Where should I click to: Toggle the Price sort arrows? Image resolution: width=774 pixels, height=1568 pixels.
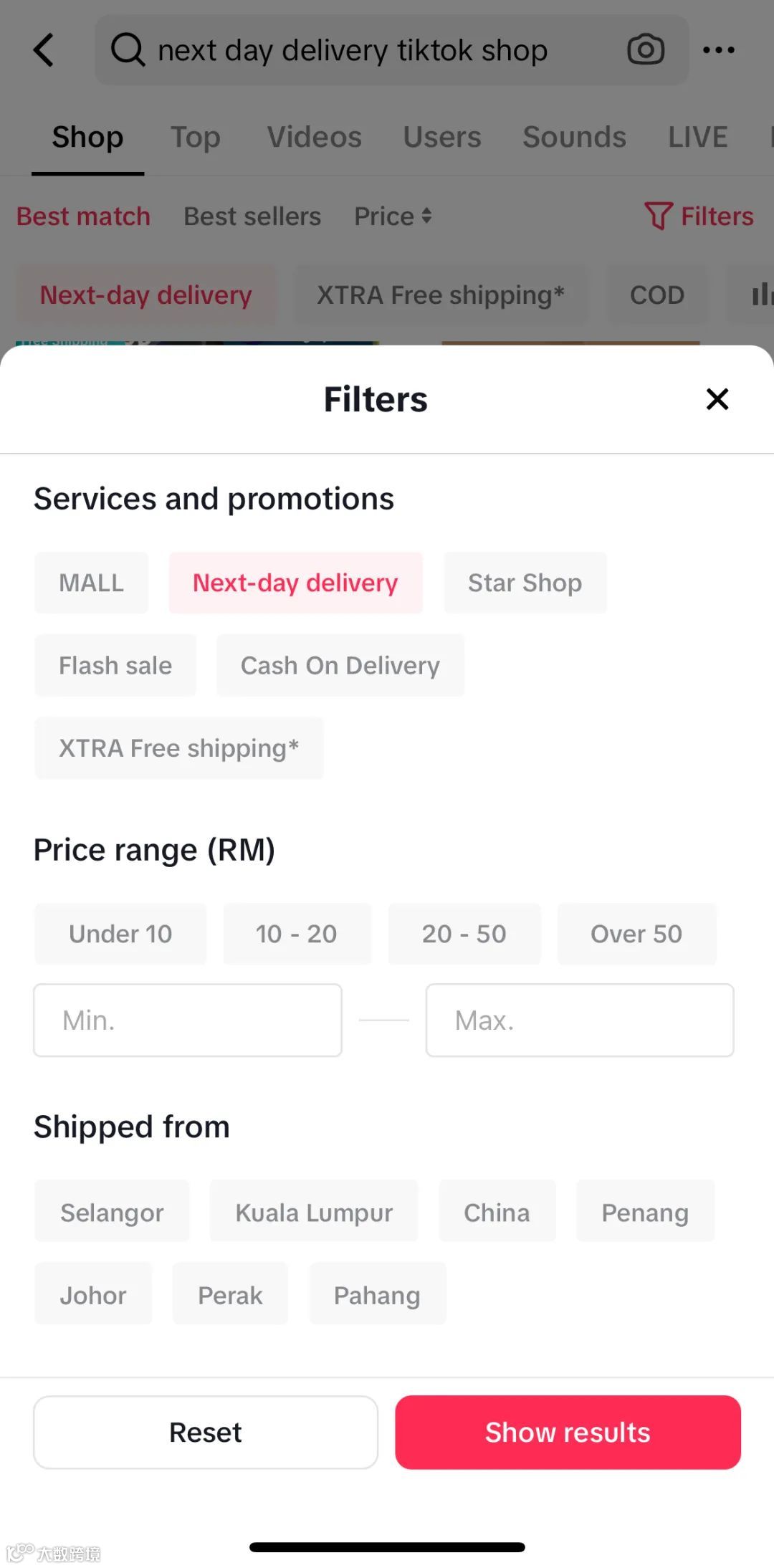[426, 216]
